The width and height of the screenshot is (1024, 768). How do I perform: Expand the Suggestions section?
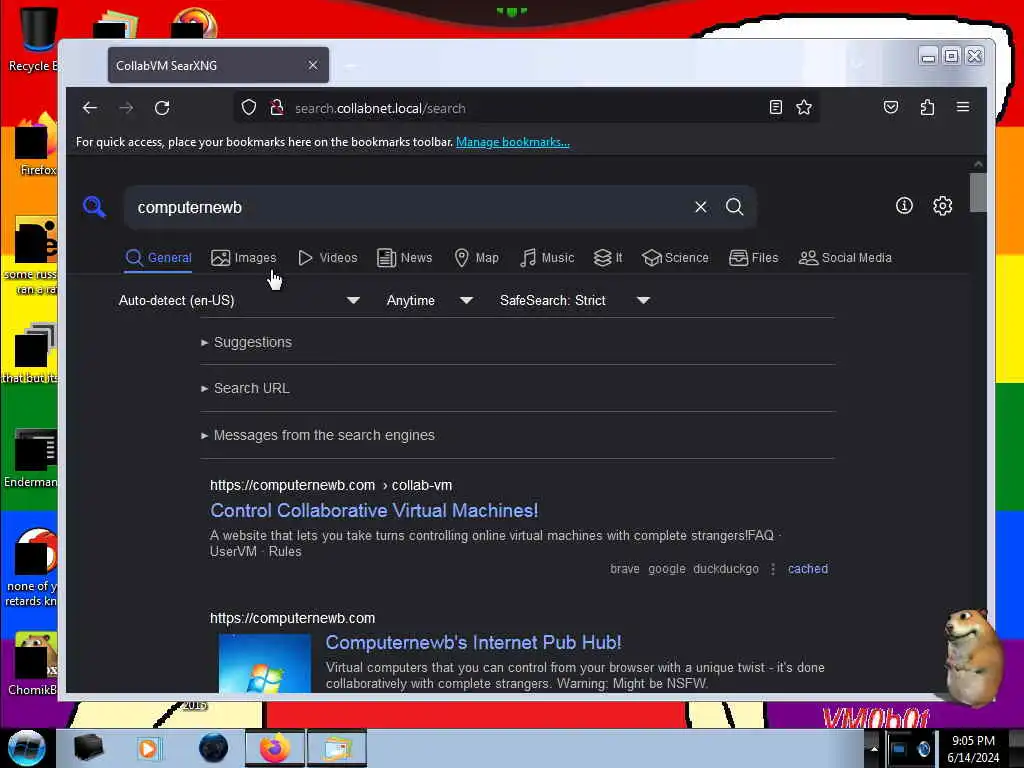(x=247, y=342)
